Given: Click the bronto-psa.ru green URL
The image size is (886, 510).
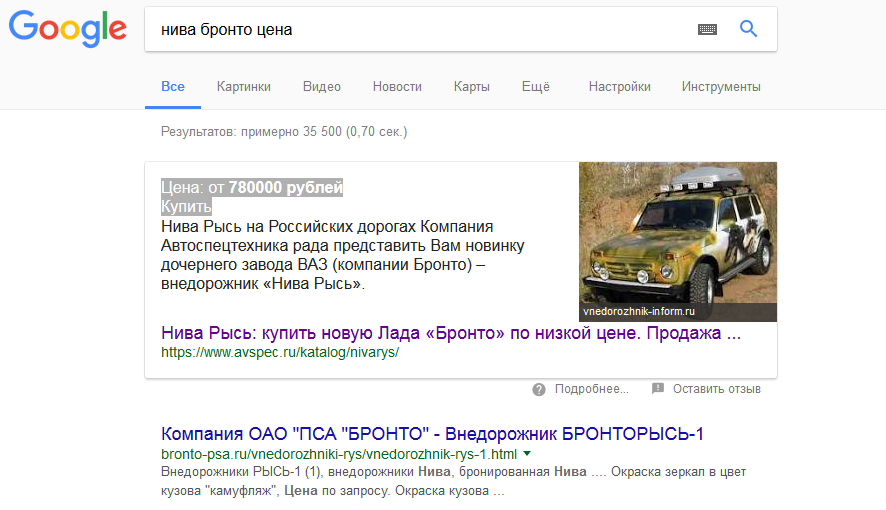Looking at the screenshot, I should click(338, 454).
